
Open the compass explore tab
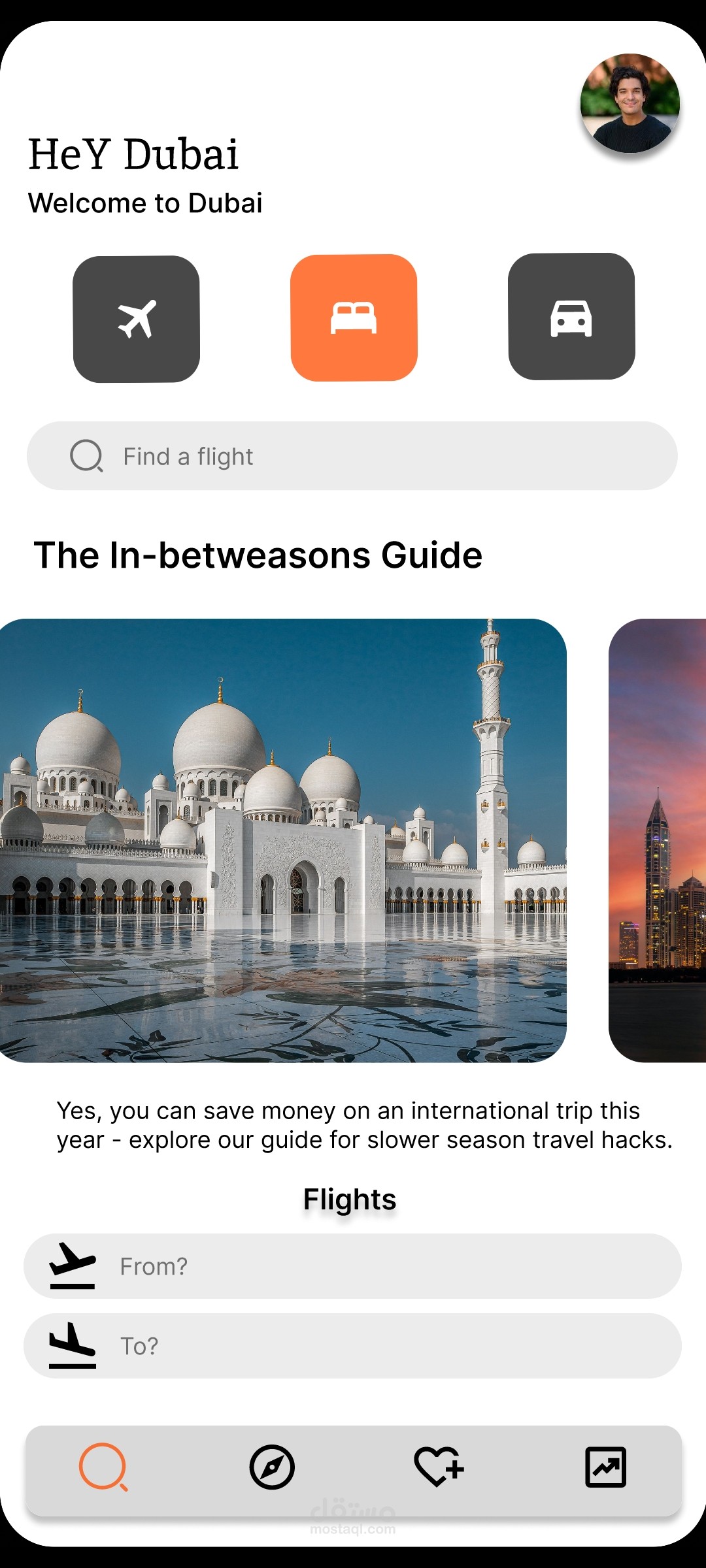click(272, 1467)
